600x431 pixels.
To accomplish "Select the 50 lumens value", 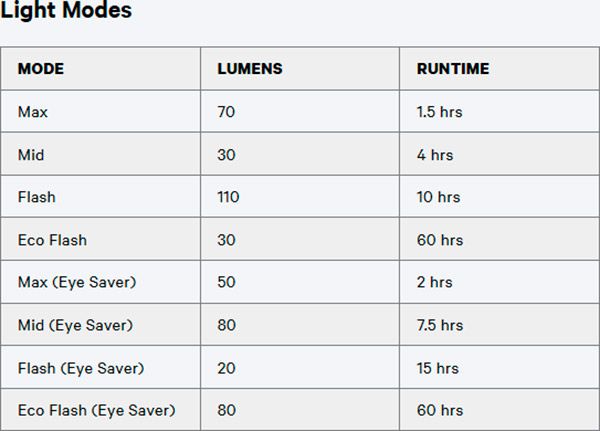I will [x=226, y=283].
